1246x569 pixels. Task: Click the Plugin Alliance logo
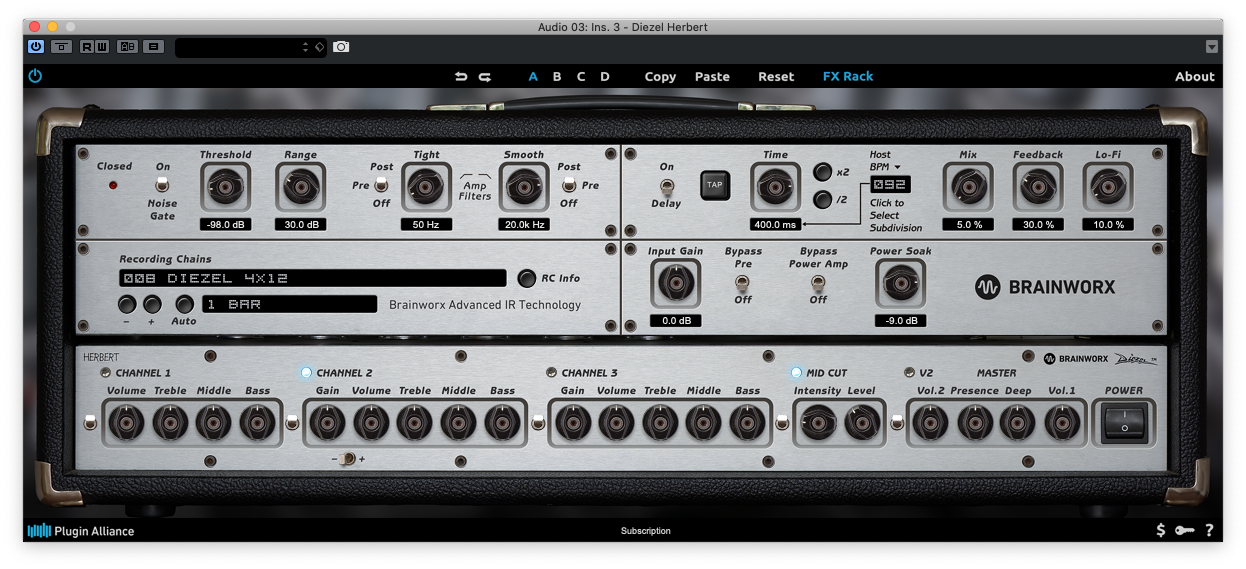(x=81, y=531)
